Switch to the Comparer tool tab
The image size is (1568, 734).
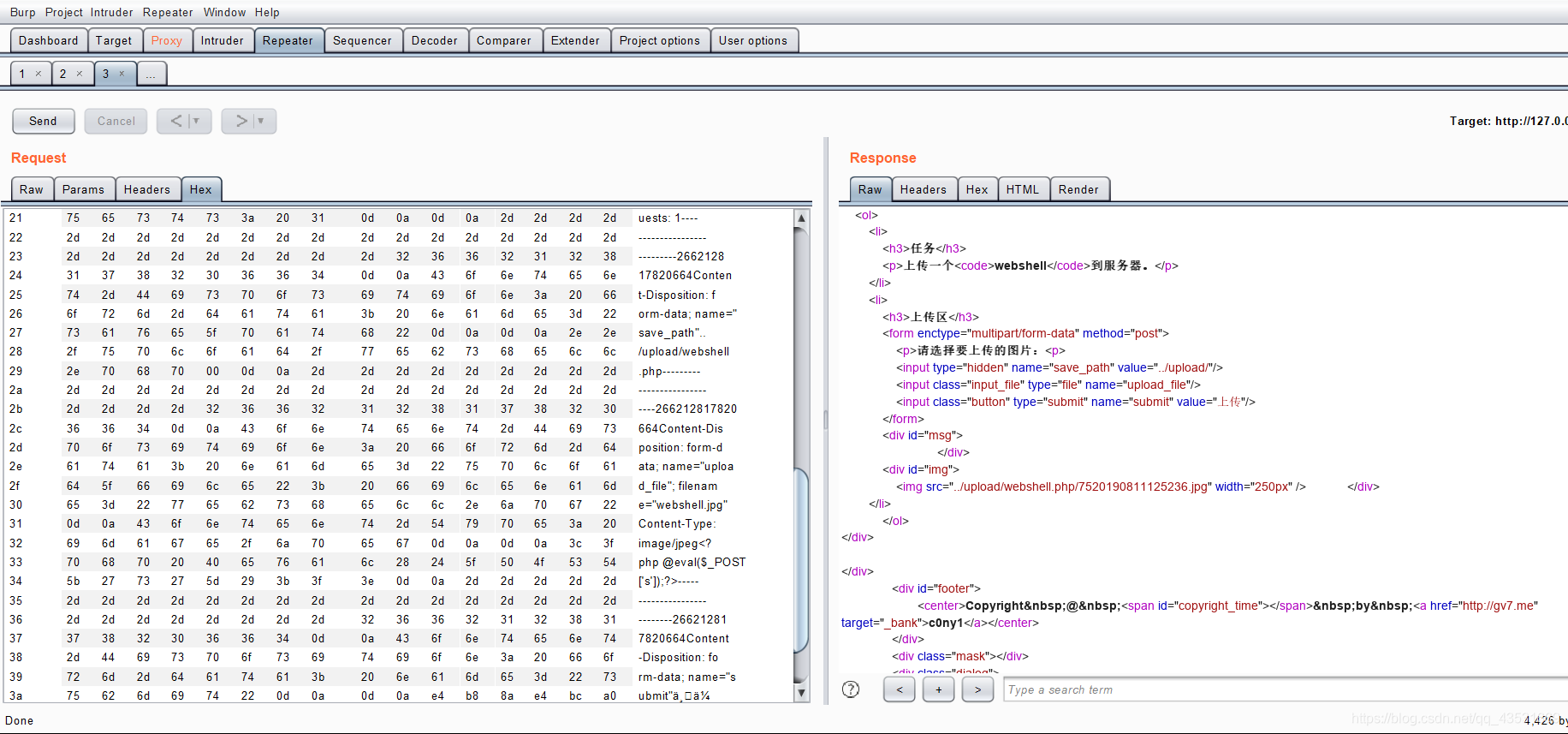click(504, 40)
